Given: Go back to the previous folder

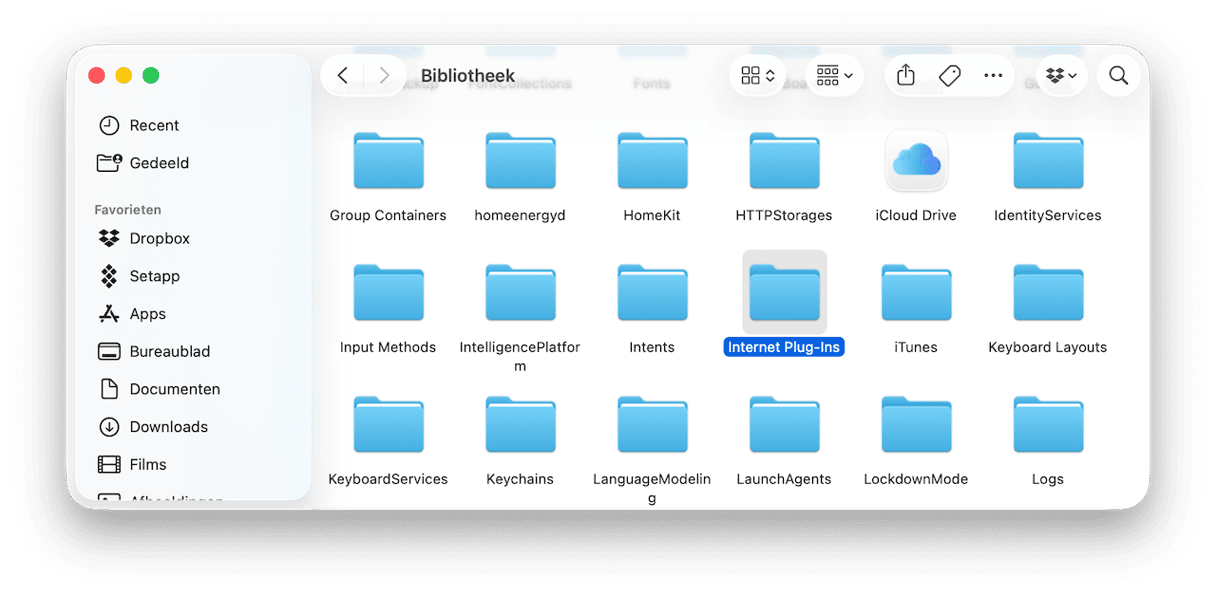Looking at the screenshot, I should click(343, 76).
